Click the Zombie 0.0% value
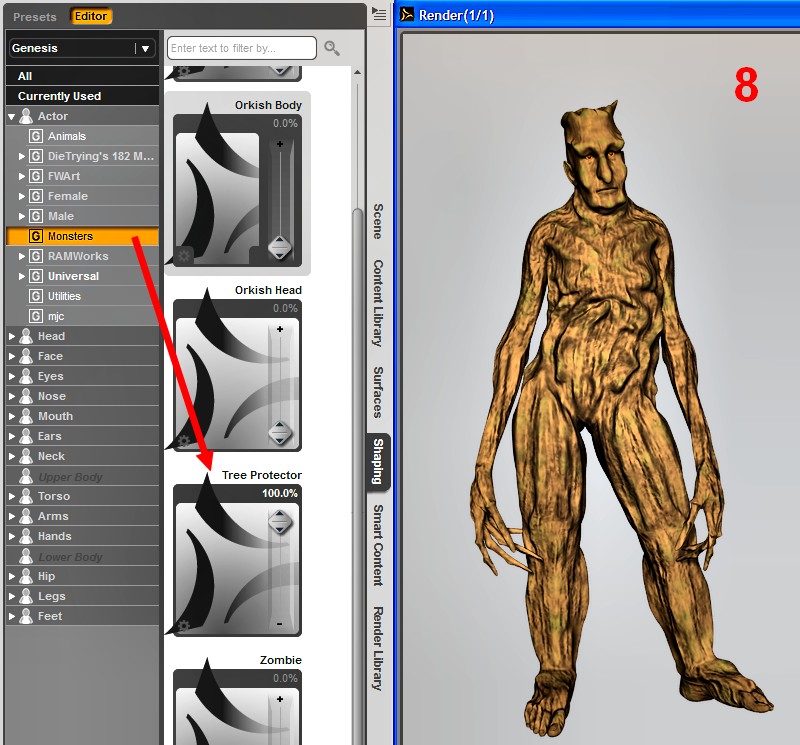 pos(285,678)
